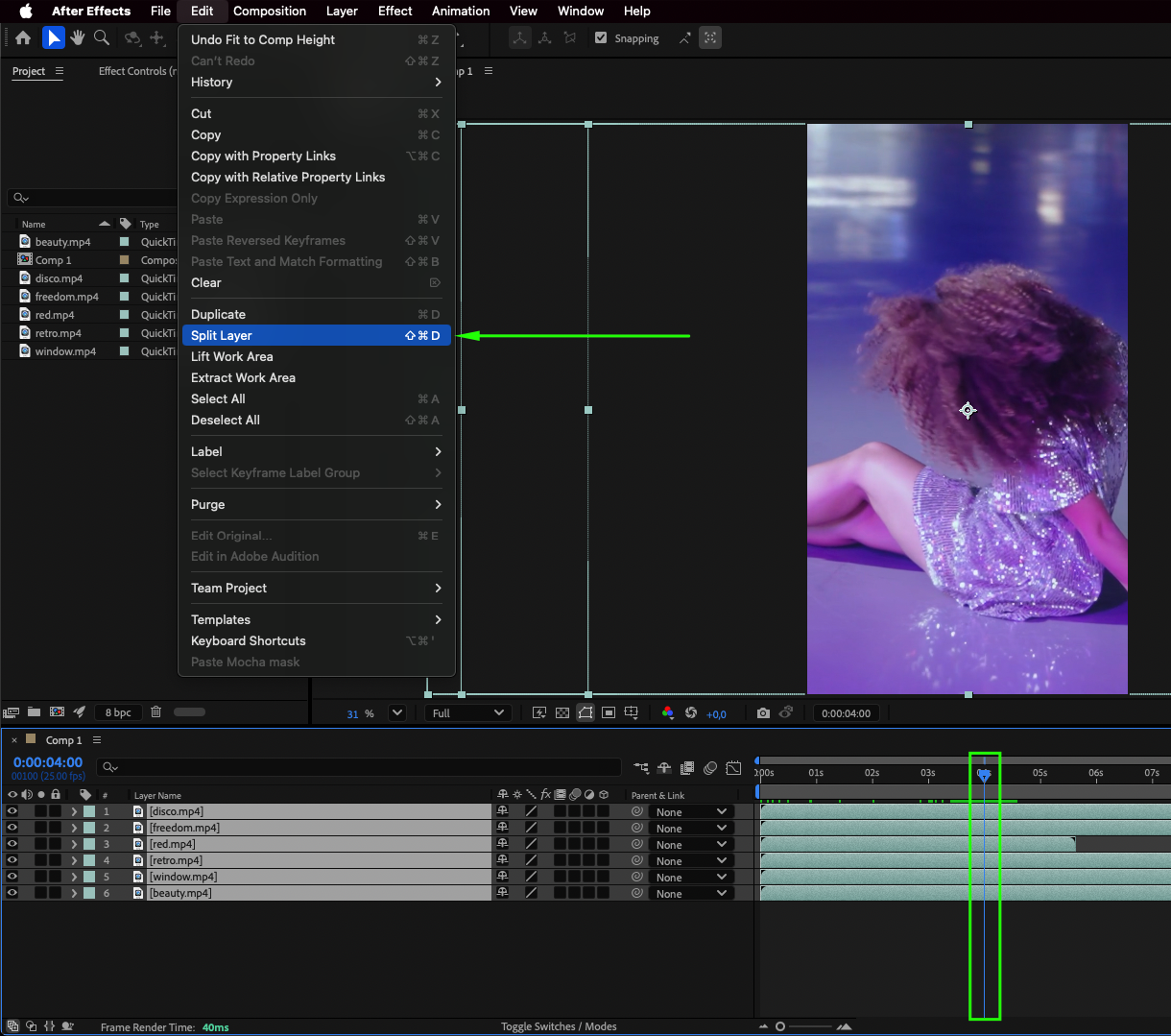Click Toggle Switches / Modes button
The image size is (1171, 1036).
coord(559,1026)
